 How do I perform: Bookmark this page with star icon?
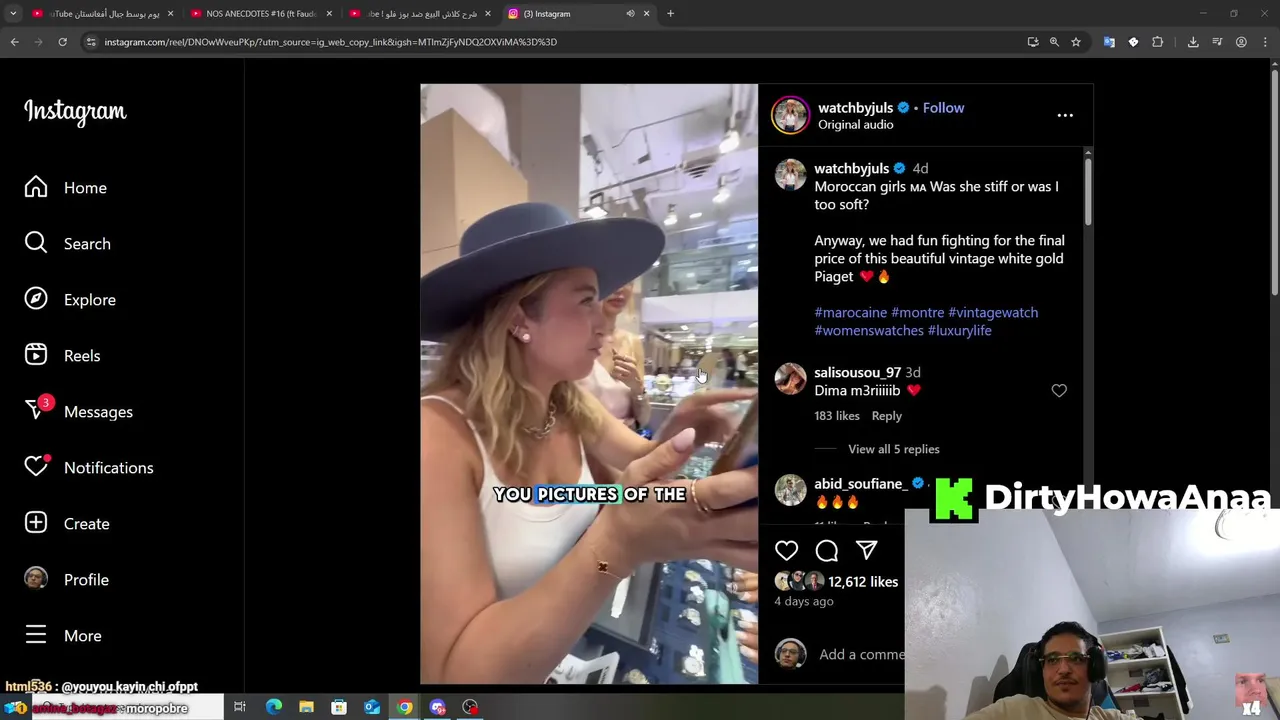click(x=1076, y=42)
